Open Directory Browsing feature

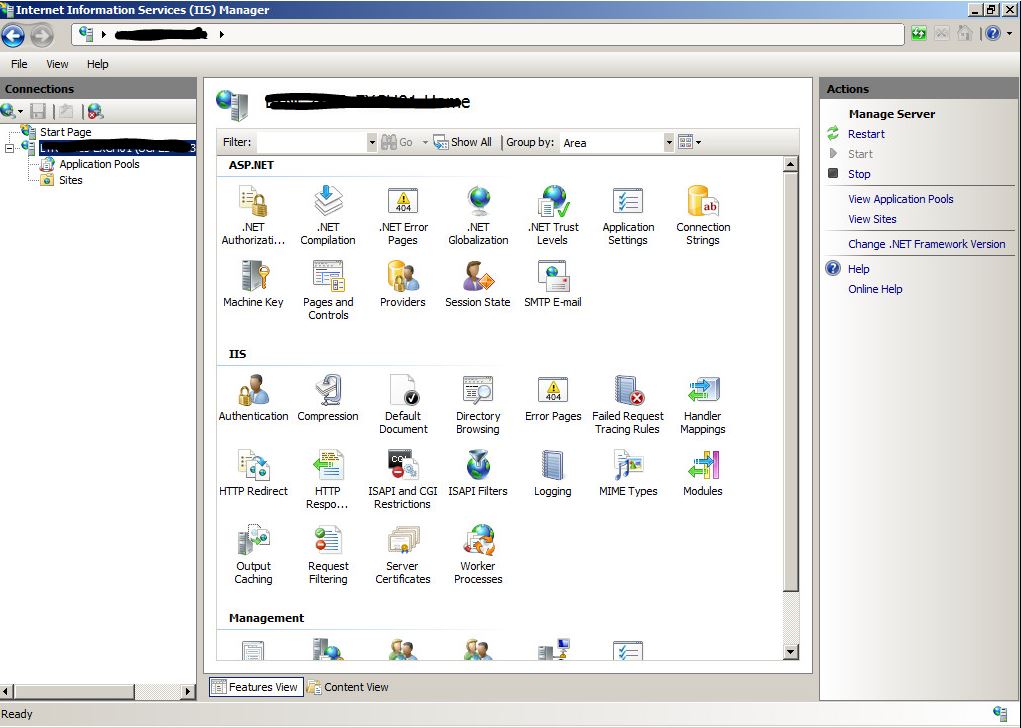[x=478, y=404]
